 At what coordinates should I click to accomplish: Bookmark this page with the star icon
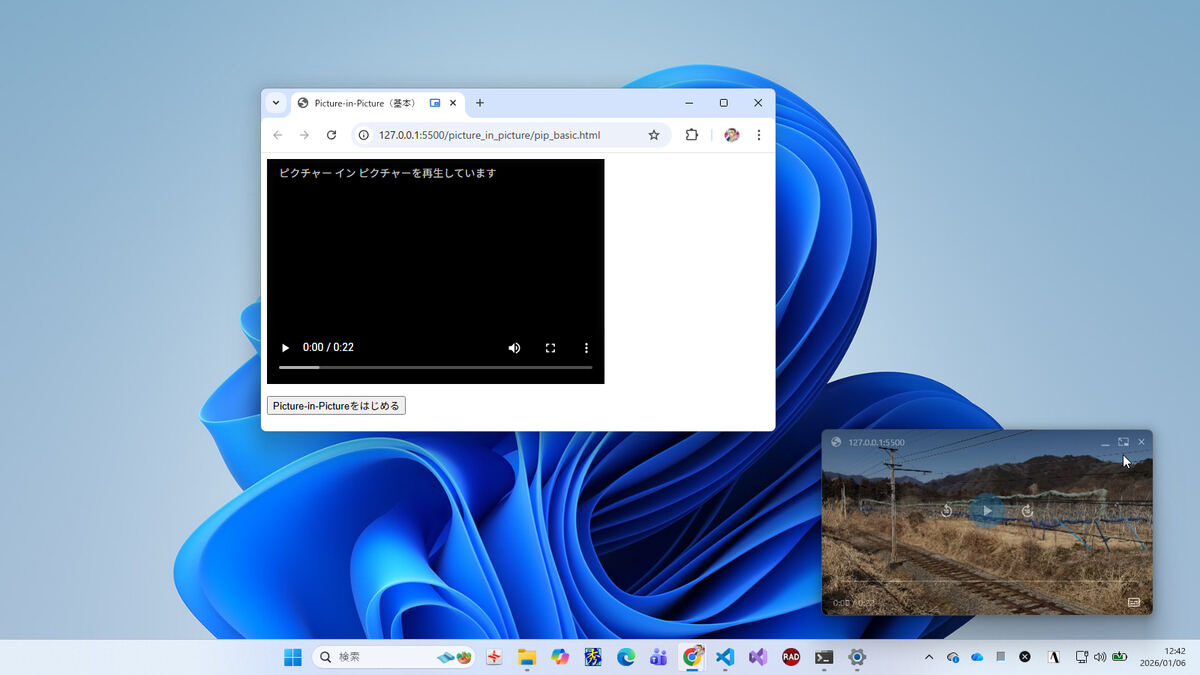[x=654, y=135]
